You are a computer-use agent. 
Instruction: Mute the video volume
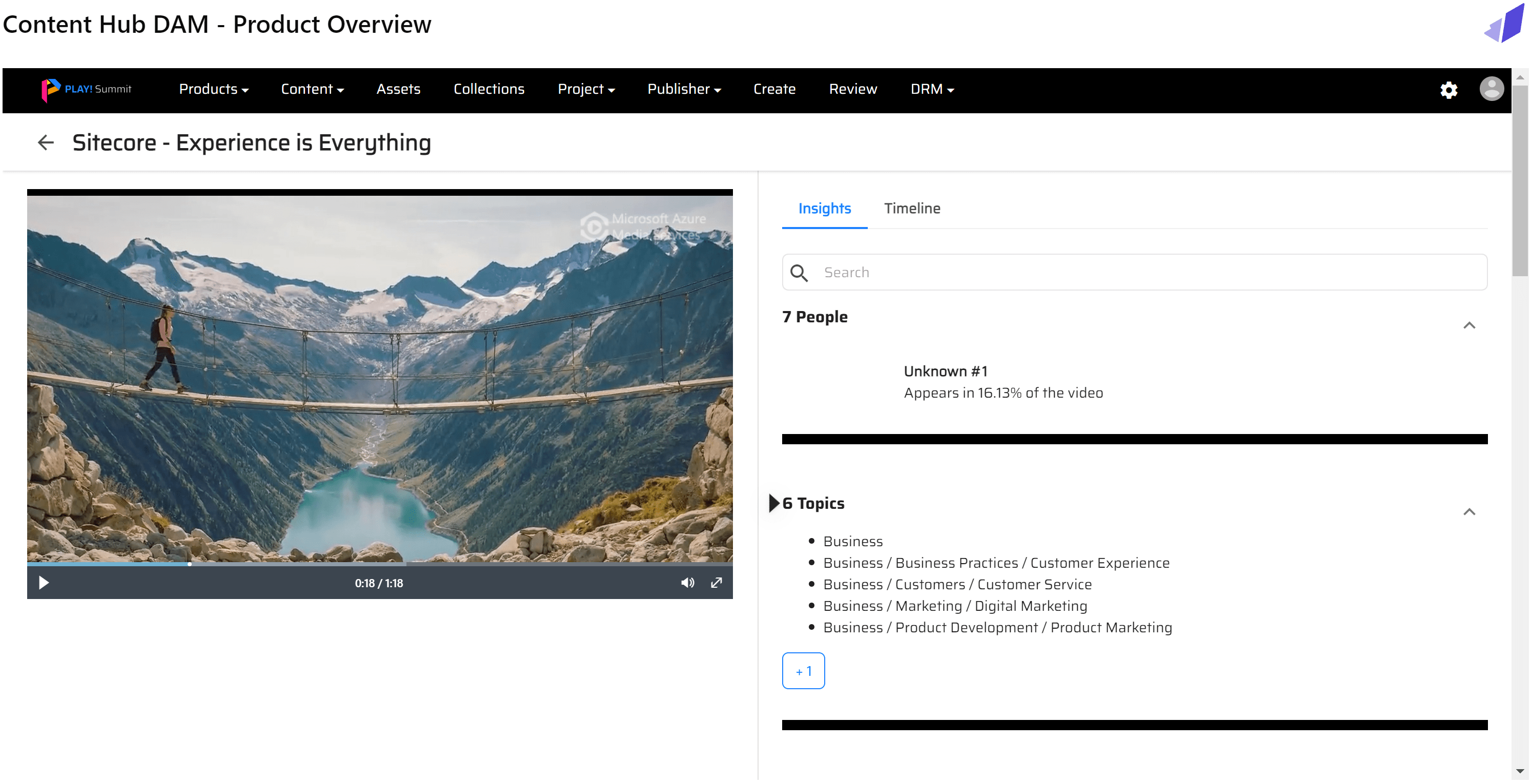click(x=687, y=583)
